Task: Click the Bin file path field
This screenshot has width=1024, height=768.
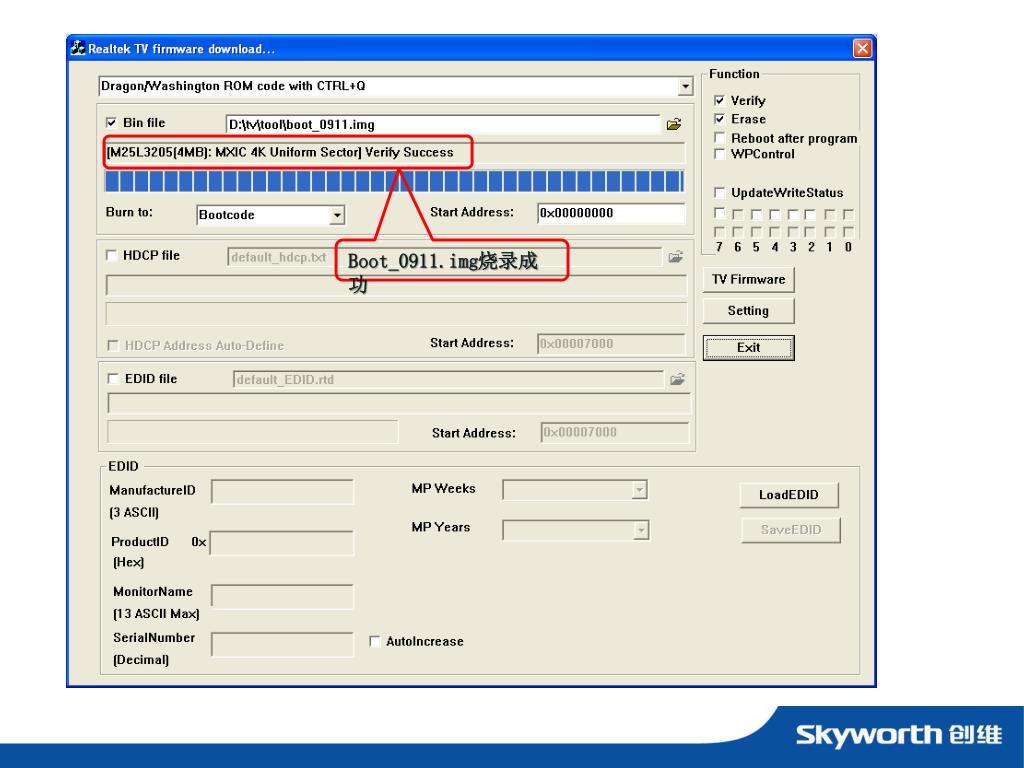Action: (443, 124)
